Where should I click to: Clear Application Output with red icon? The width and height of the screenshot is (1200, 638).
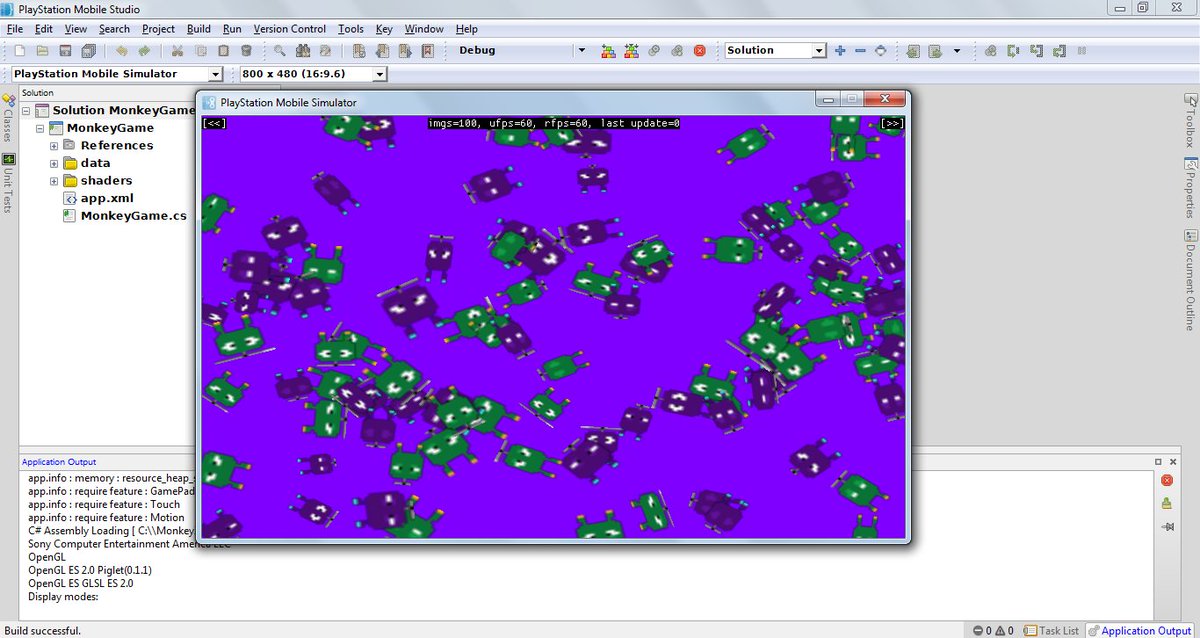coord(1167,481)
